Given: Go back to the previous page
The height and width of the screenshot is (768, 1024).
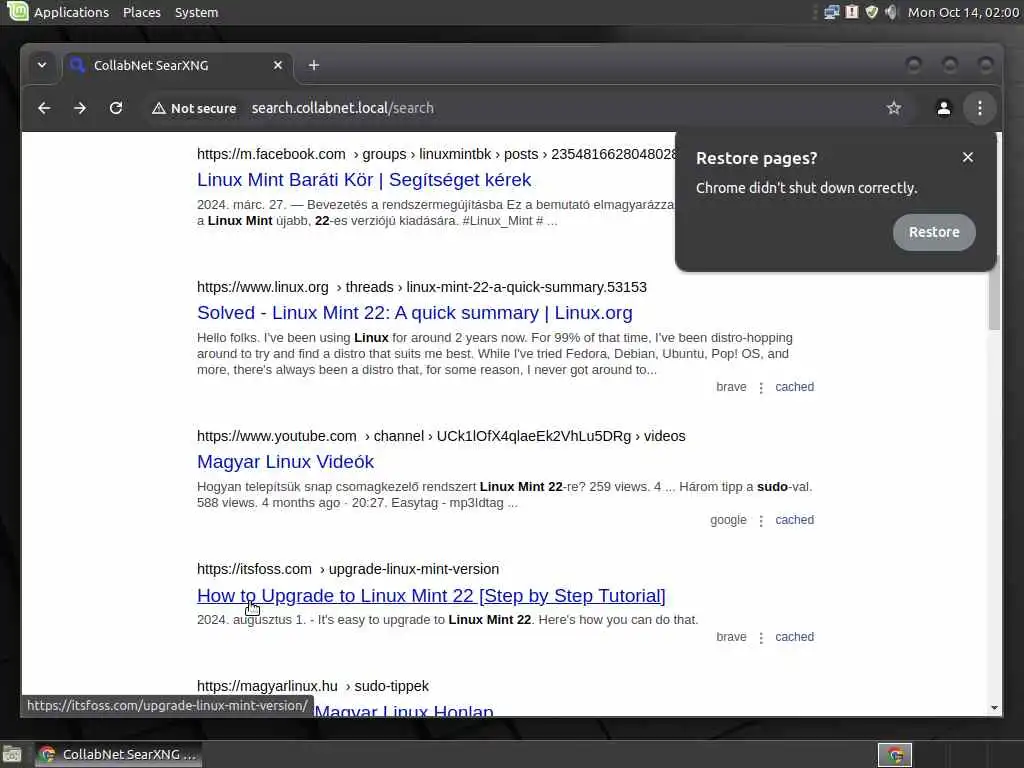Looking at the screenshot, I should click(x=44, y=108).
